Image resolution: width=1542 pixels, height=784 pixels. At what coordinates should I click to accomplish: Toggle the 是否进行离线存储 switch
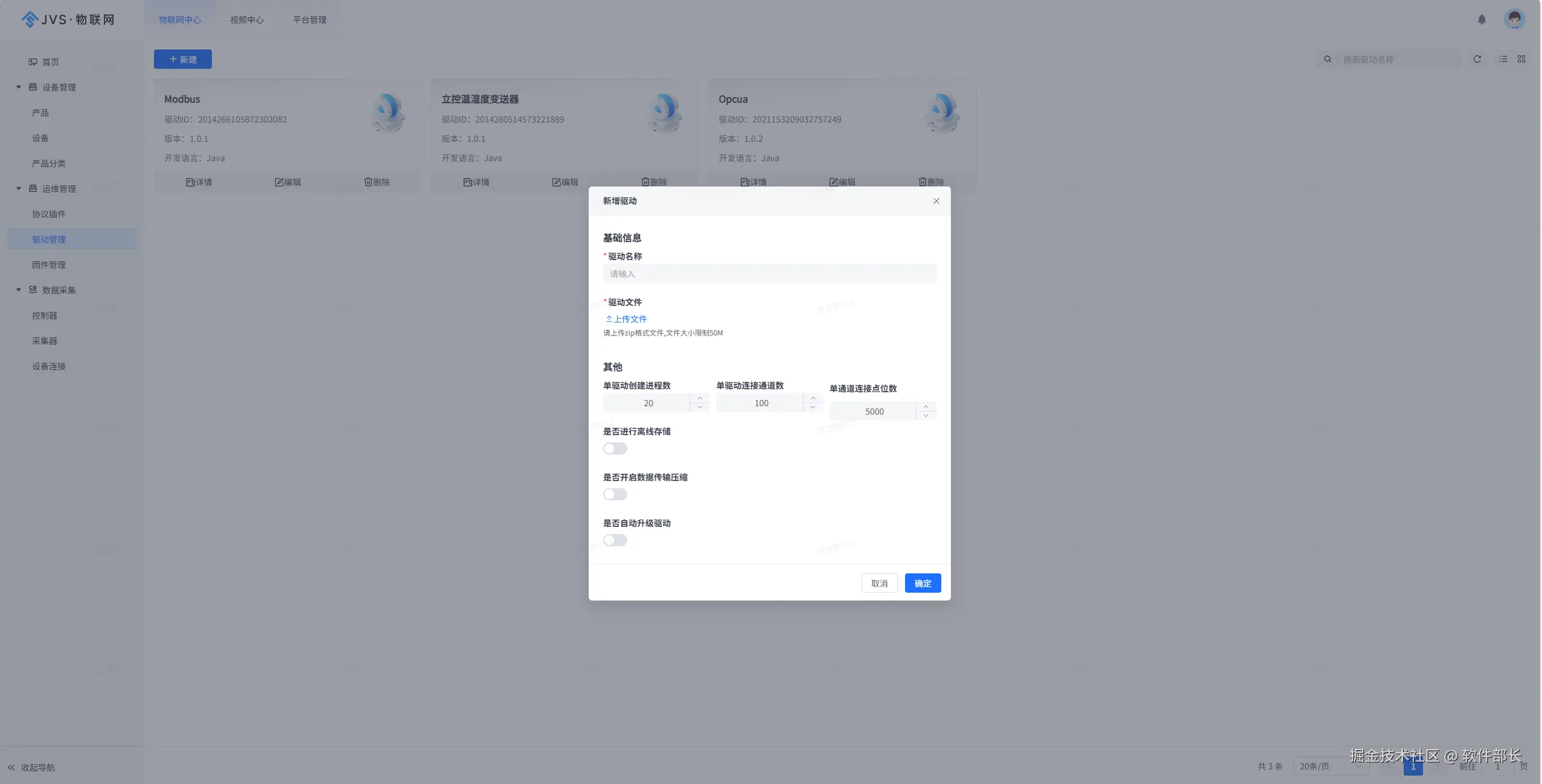[615, 448]
